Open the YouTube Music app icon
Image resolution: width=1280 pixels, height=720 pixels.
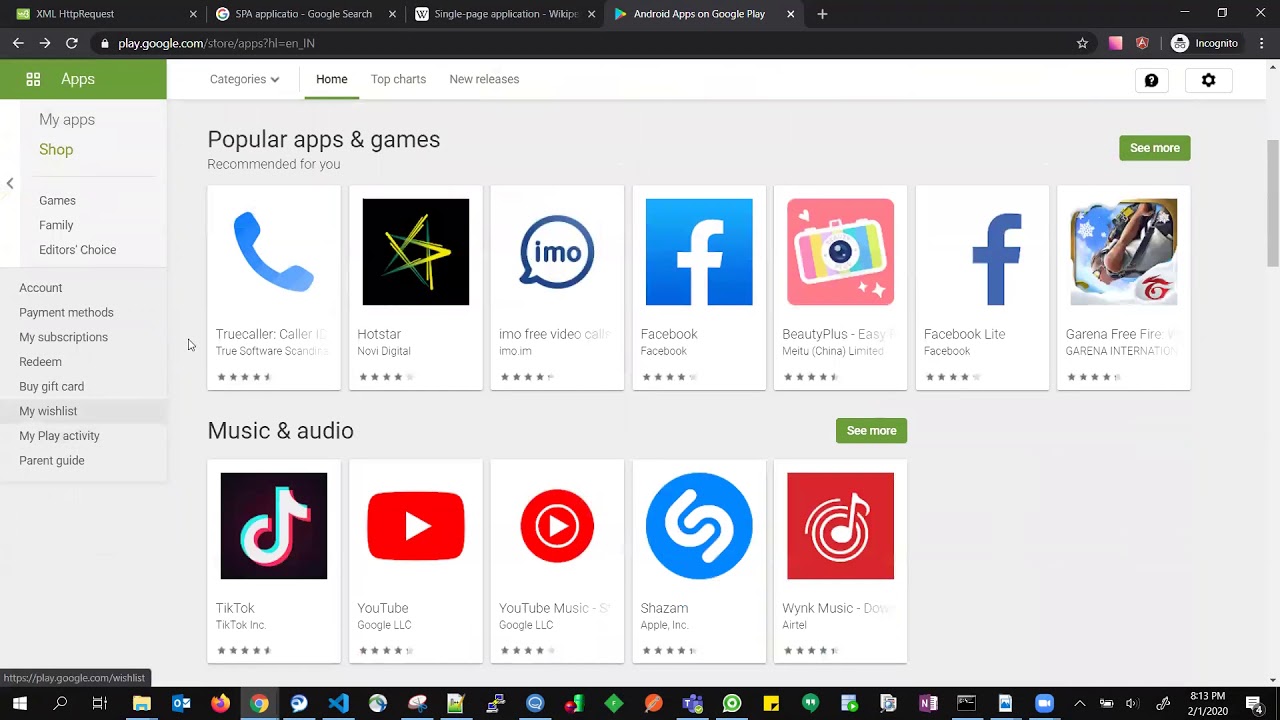pyautogui.click(x=557, y=526)
